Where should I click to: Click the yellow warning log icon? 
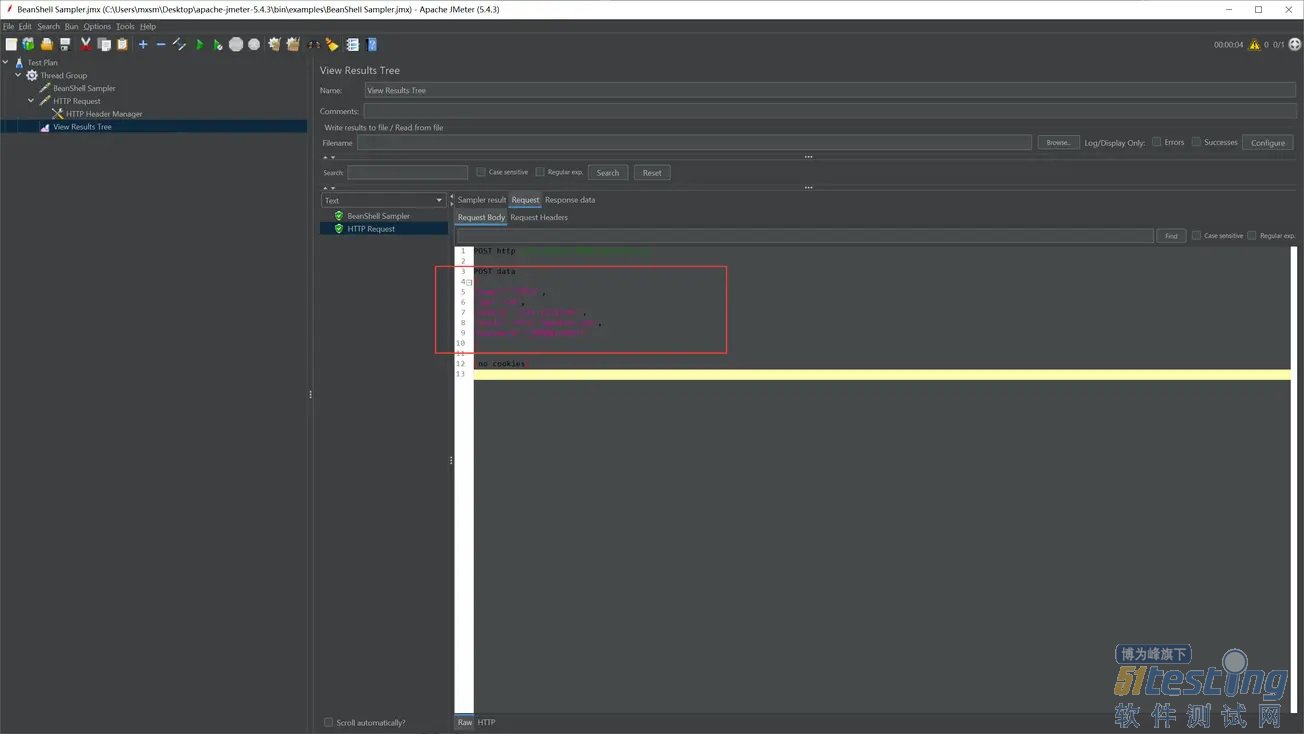(x=1254, y=44)
